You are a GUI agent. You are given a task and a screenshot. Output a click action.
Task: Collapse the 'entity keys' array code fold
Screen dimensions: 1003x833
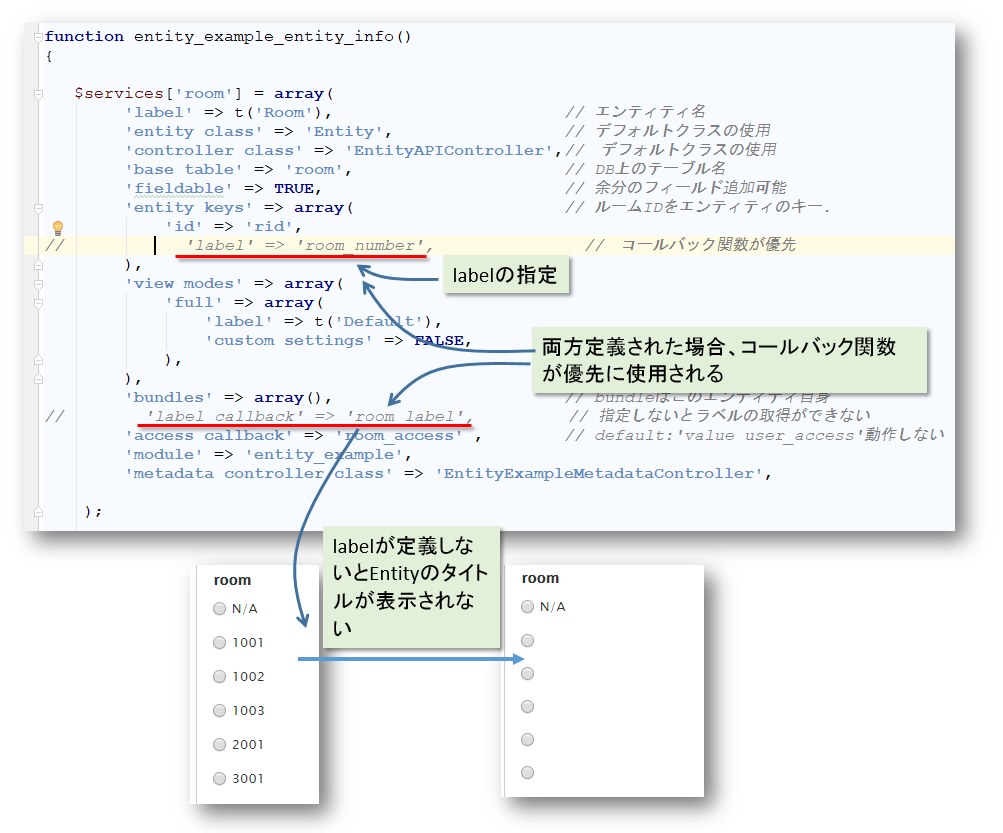36,208
